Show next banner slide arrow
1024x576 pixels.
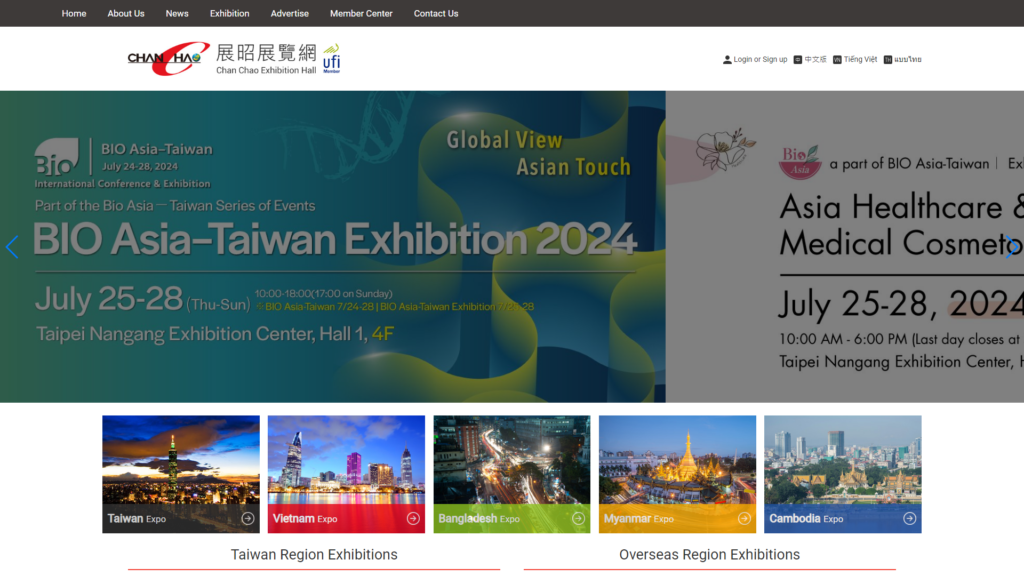tap(1011, 247)
